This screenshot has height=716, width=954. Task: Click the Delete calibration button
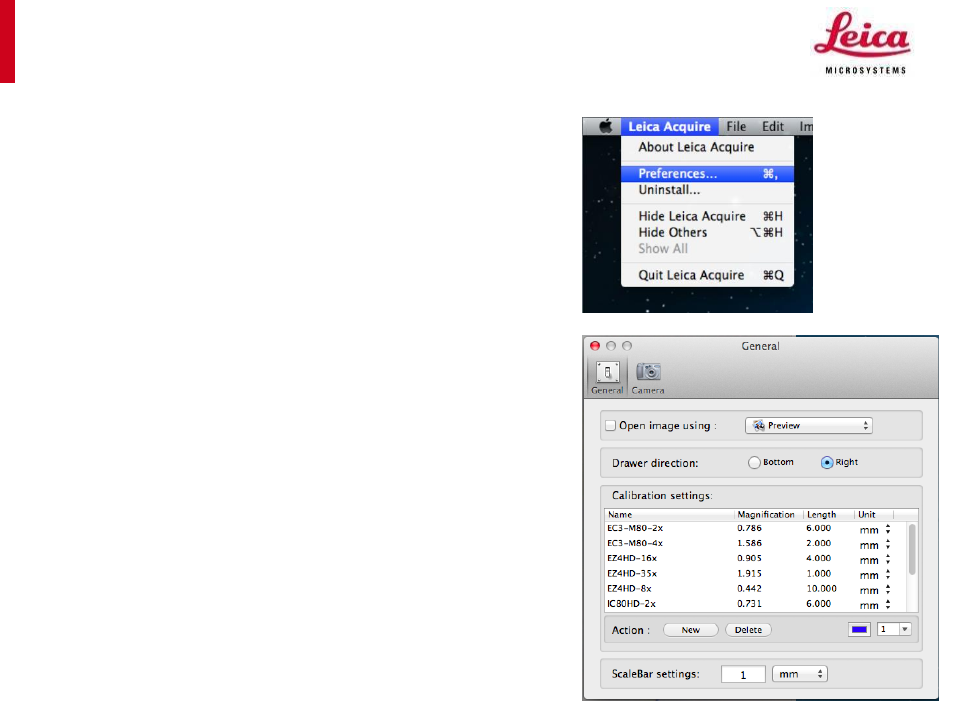pos(748,630)
